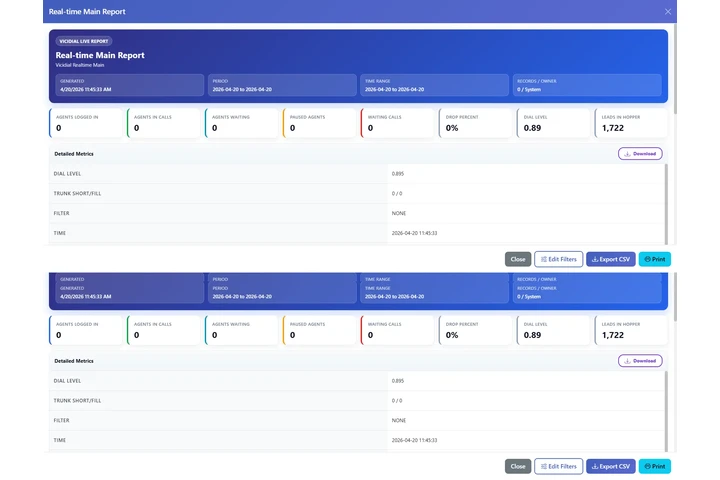Click the upper gray Close button
720x480 pixels.
click(x=518, y=259)
